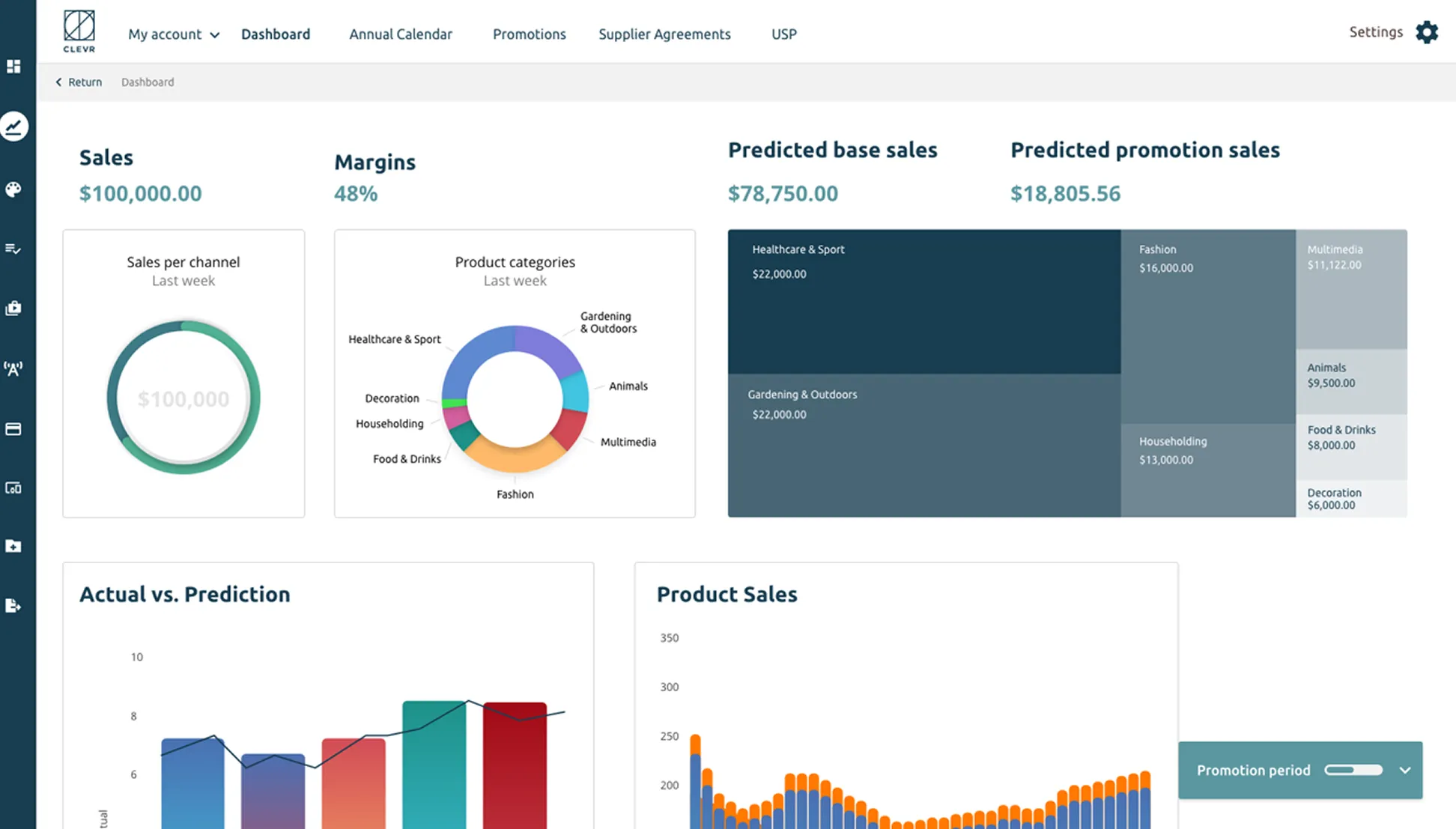Screen dimensions: 1456x829
Task: Click the Healthcare & Sport donut label
Action: coord(394,339)
